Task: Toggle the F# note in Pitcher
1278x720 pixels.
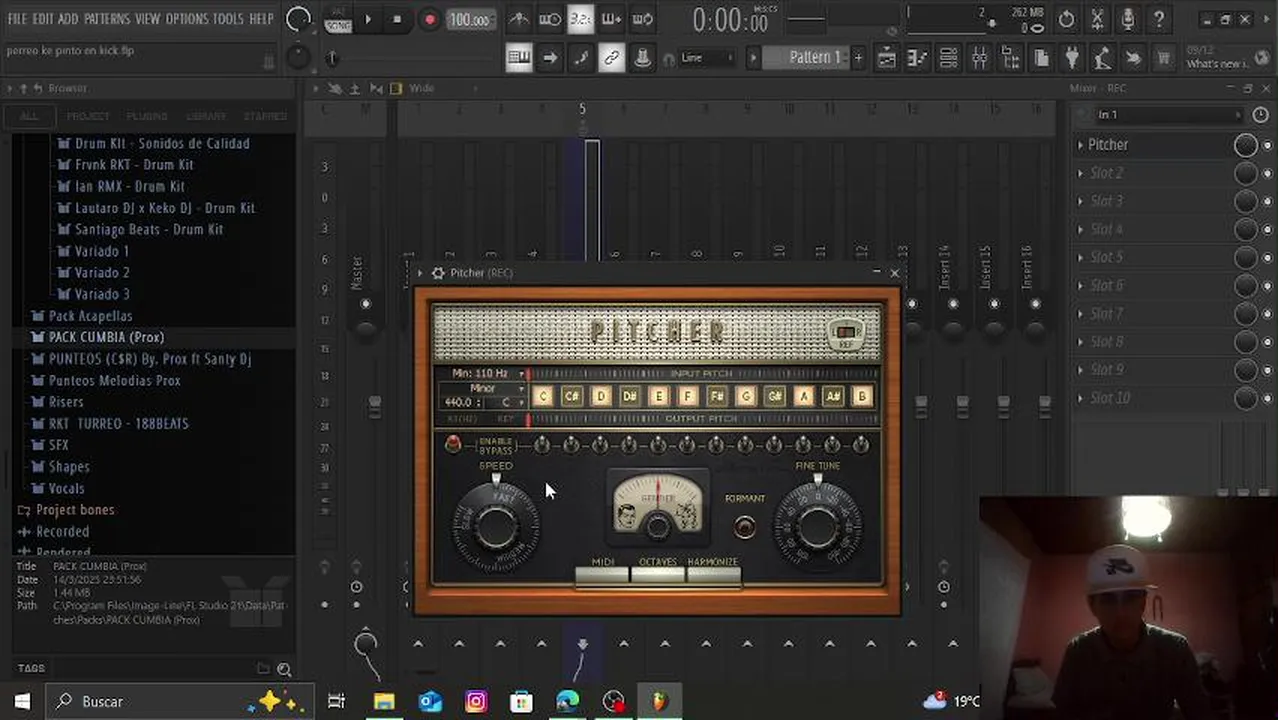Action: 717,396
